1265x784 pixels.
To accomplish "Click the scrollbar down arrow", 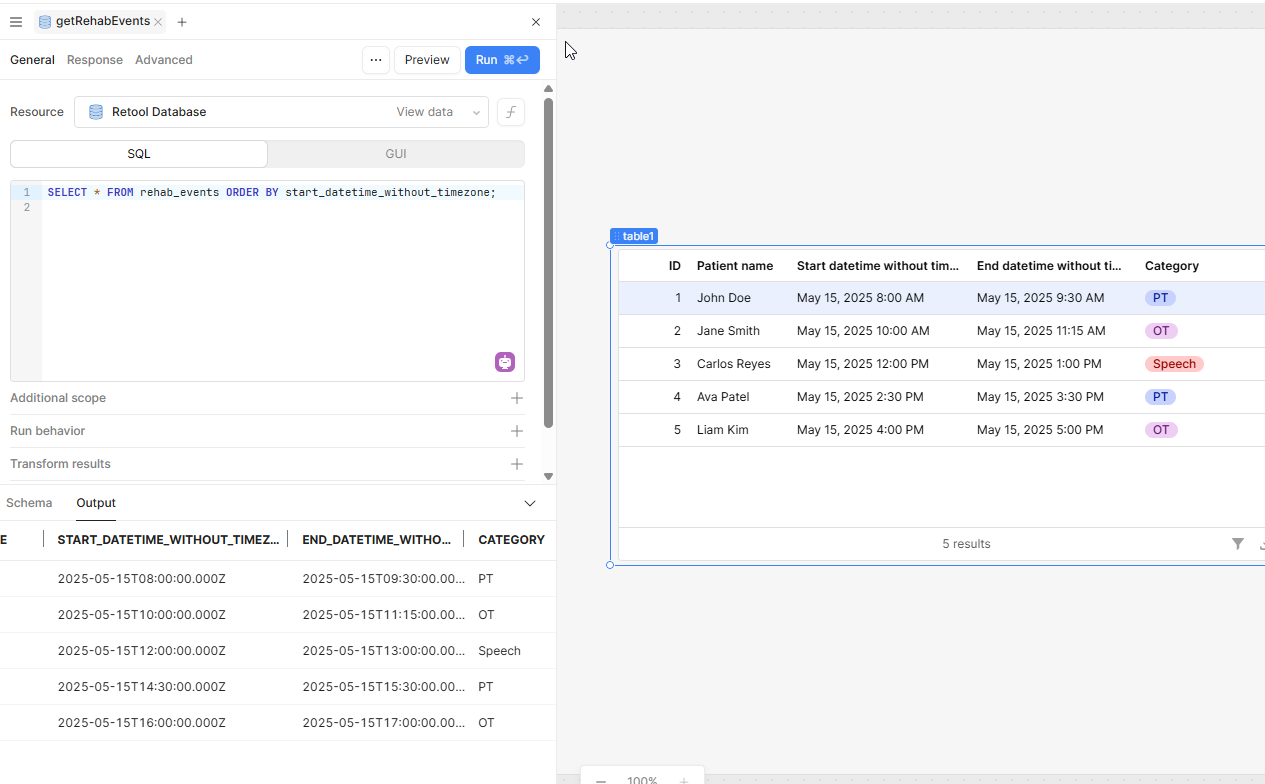I will 548,477.
